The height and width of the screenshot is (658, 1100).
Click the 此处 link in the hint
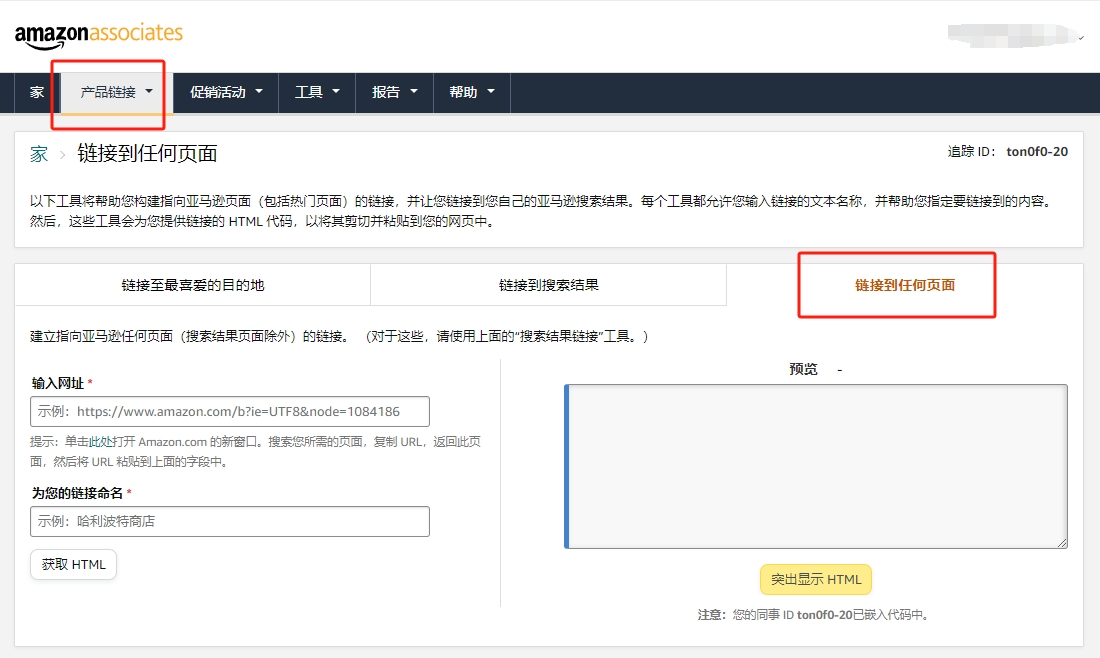[x=101, y=442]
